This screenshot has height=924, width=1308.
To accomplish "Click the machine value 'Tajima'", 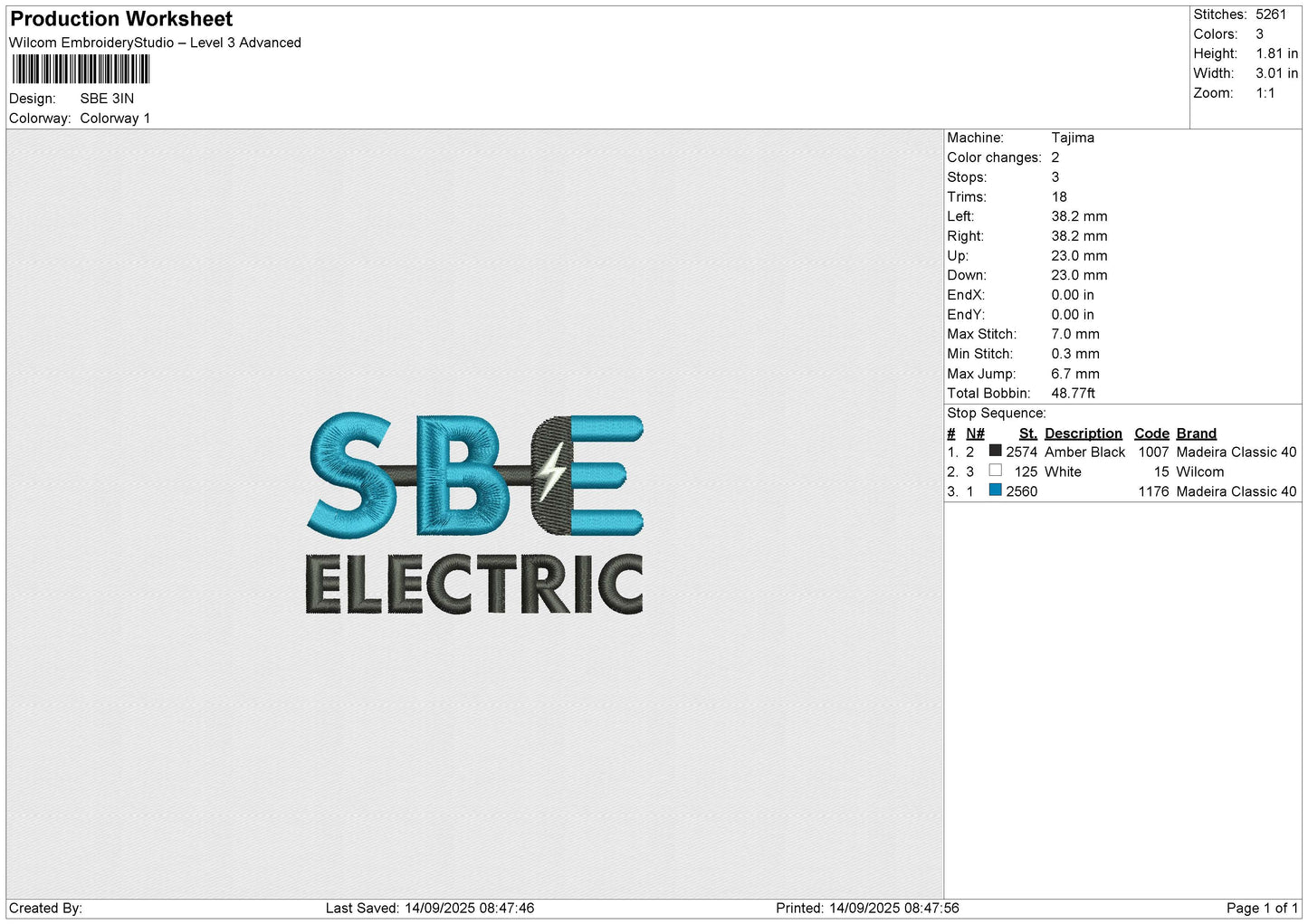I will click(x=1073, y=138).
